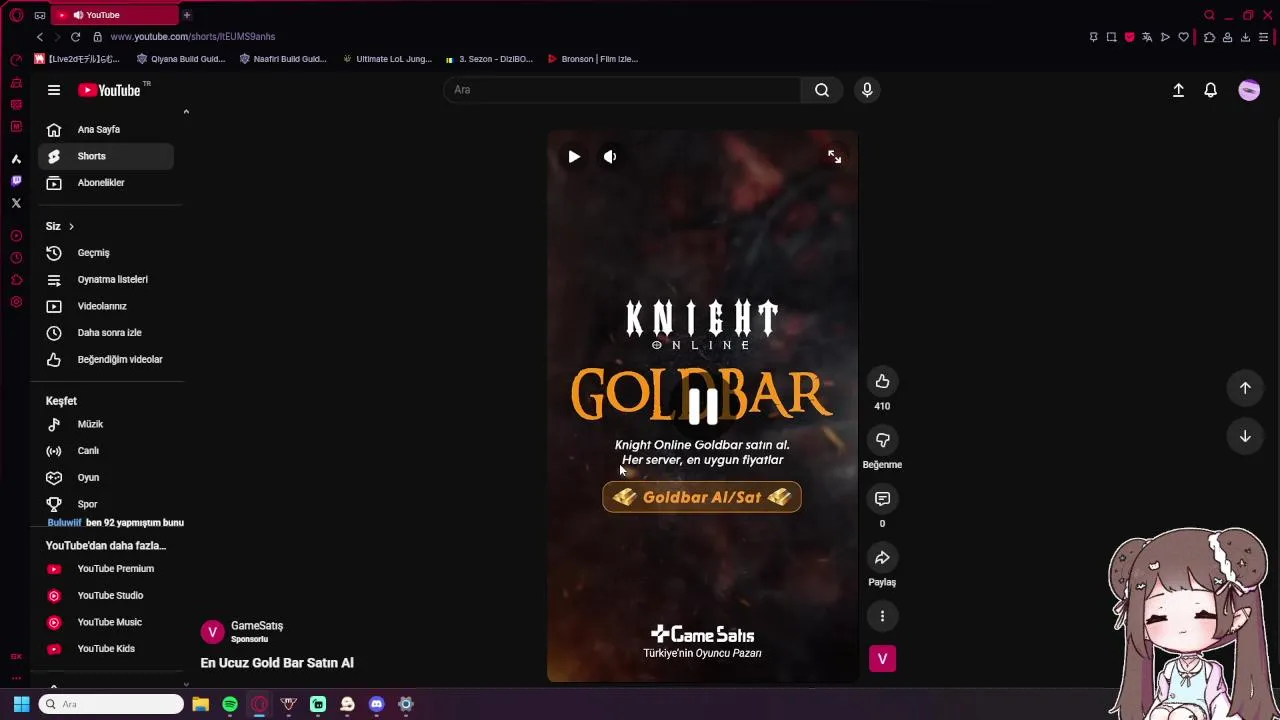Go back in browser history
Screen dimensions: 1280x720
coord(40,37)
